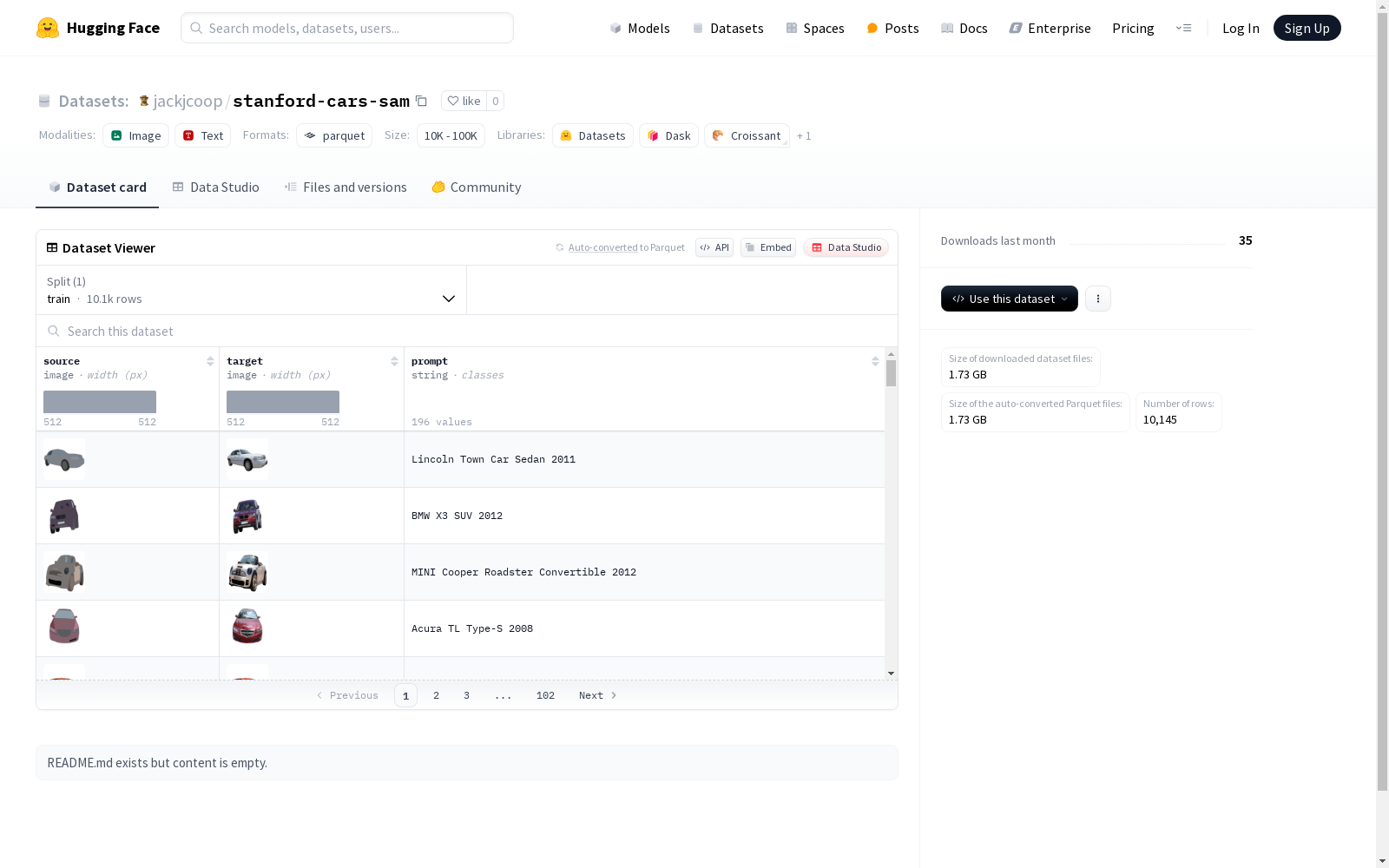This screenshot has width=1389, height=868.
Task: Click the like count number
Action: pyautogui.click(x=495, y=101)
